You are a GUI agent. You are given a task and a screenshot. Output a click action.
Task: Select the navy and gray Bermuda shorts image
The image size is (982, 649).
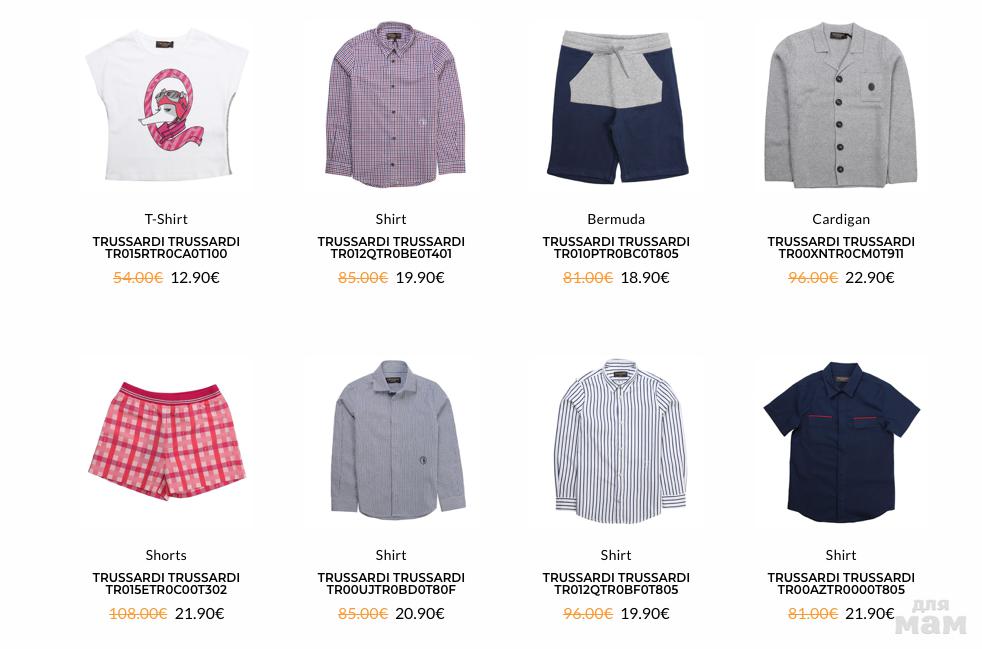(617, 106)
